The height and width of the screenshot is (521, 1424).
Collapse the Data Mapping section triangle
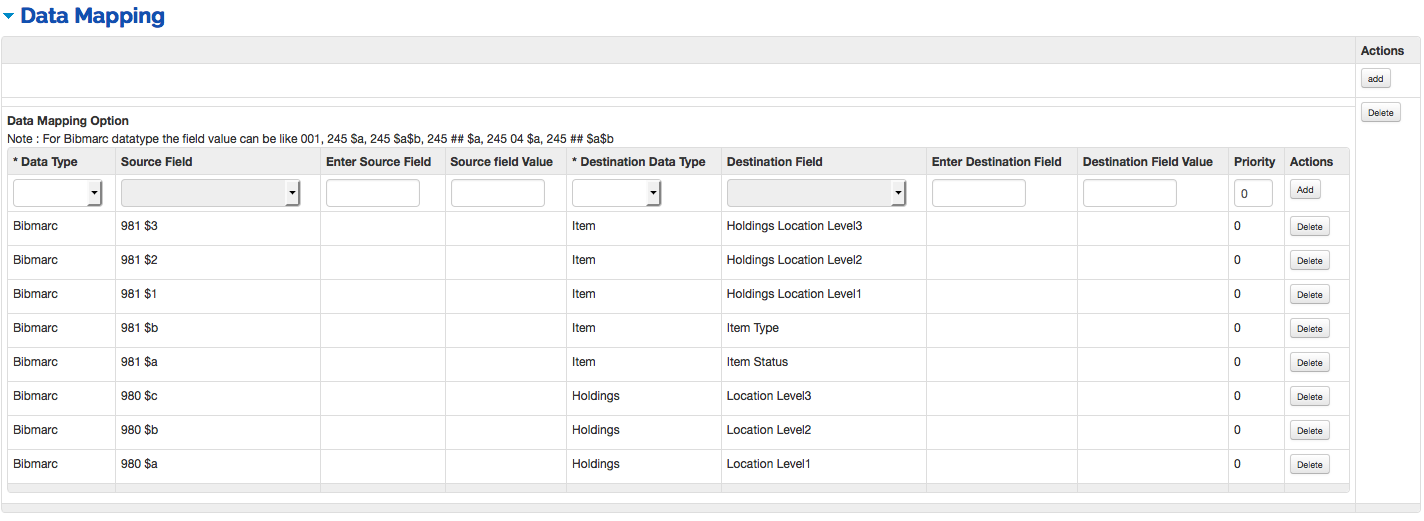click(9, 17)
